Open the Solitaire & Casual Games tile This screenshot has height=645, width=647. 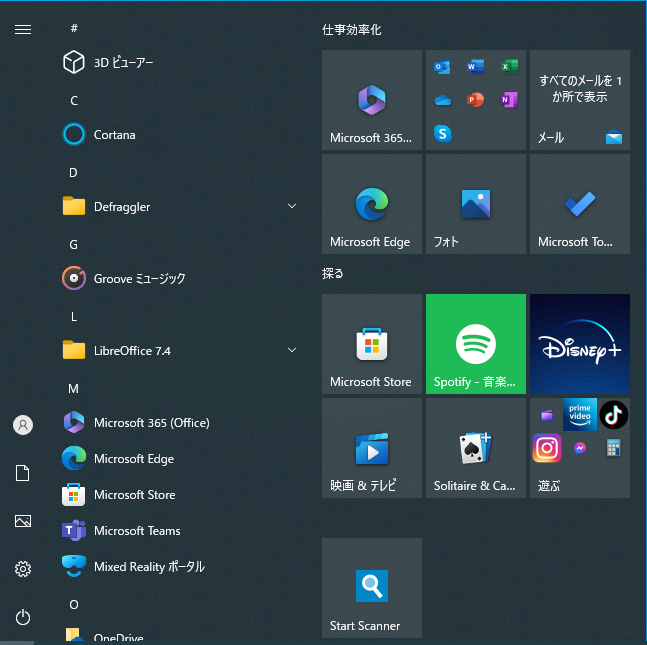(476, 448)
